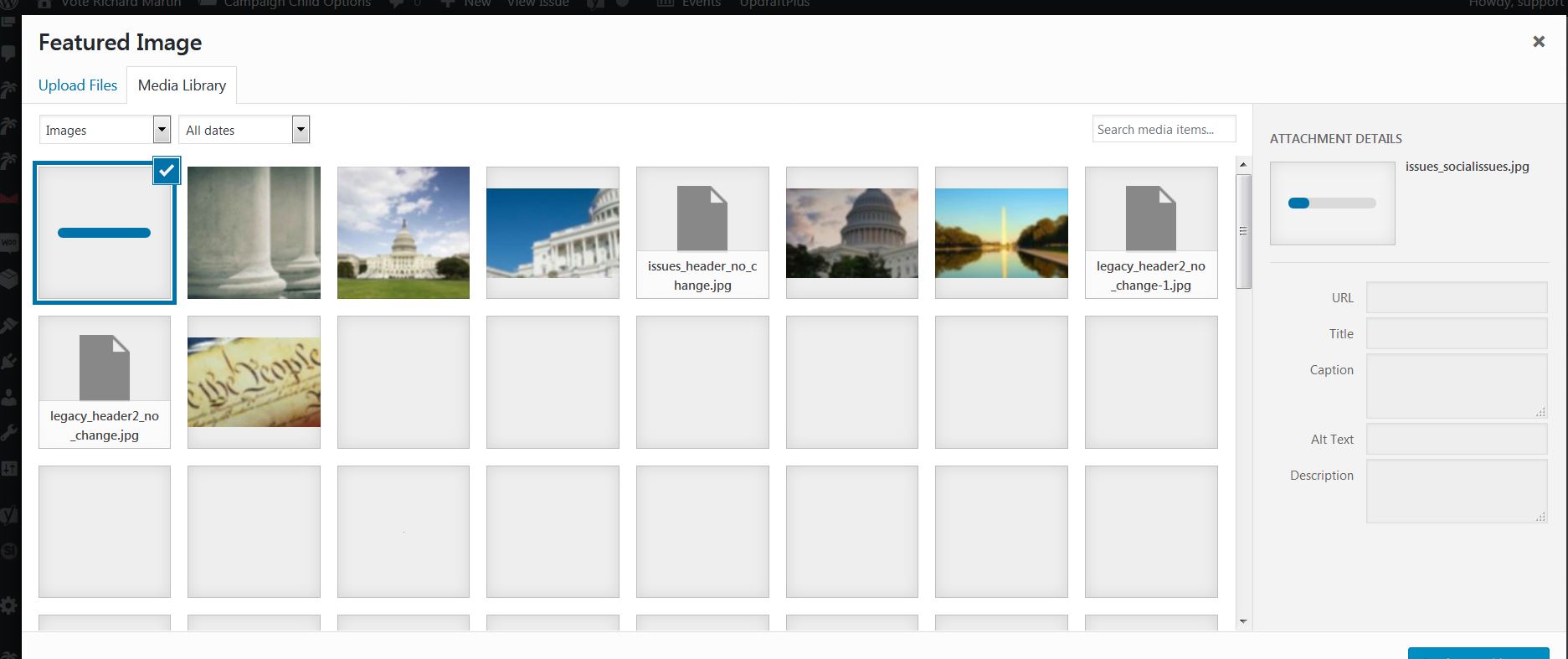The height and width of the screenshot is (659, 1568).
Task: Click the issues_socialissues.jpg filename
Action: click(x=1467, y=167)
